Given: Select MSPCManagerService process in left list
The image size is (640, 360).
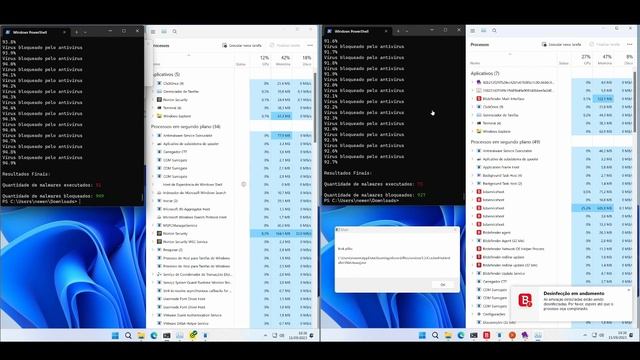Looking at the screenshot, I should [x=180, y=225].
